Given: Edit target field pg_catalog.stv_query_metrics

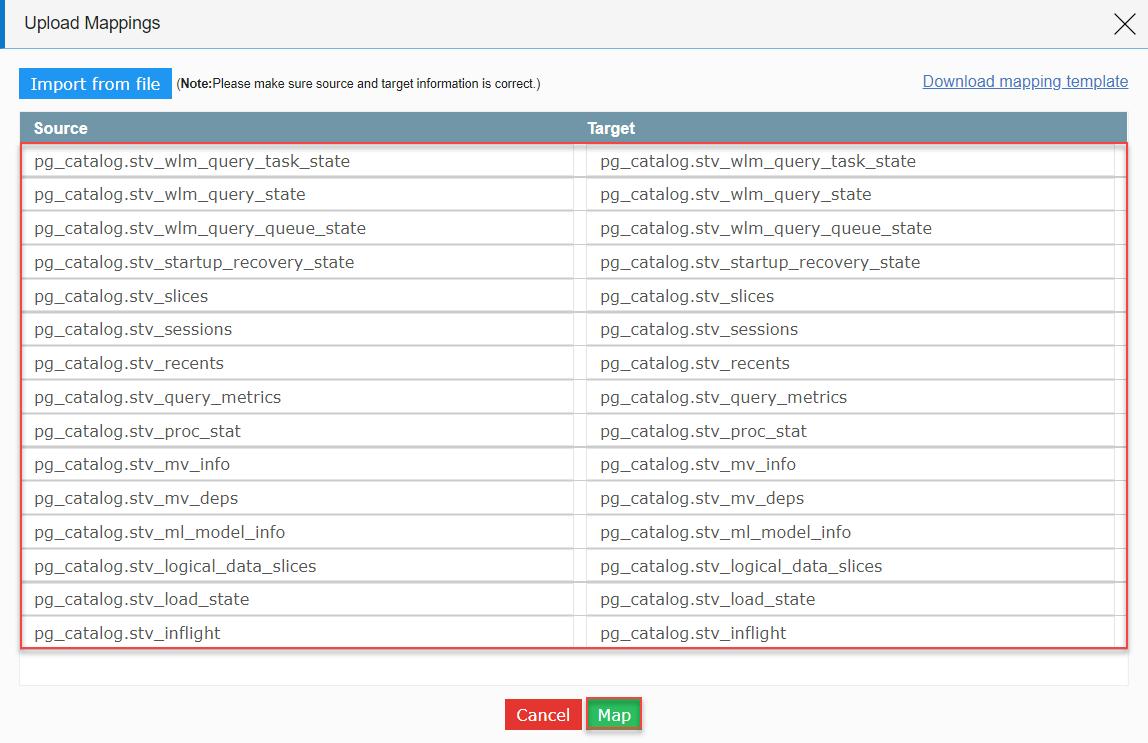Looking at the screenshot, I should 850,397.
